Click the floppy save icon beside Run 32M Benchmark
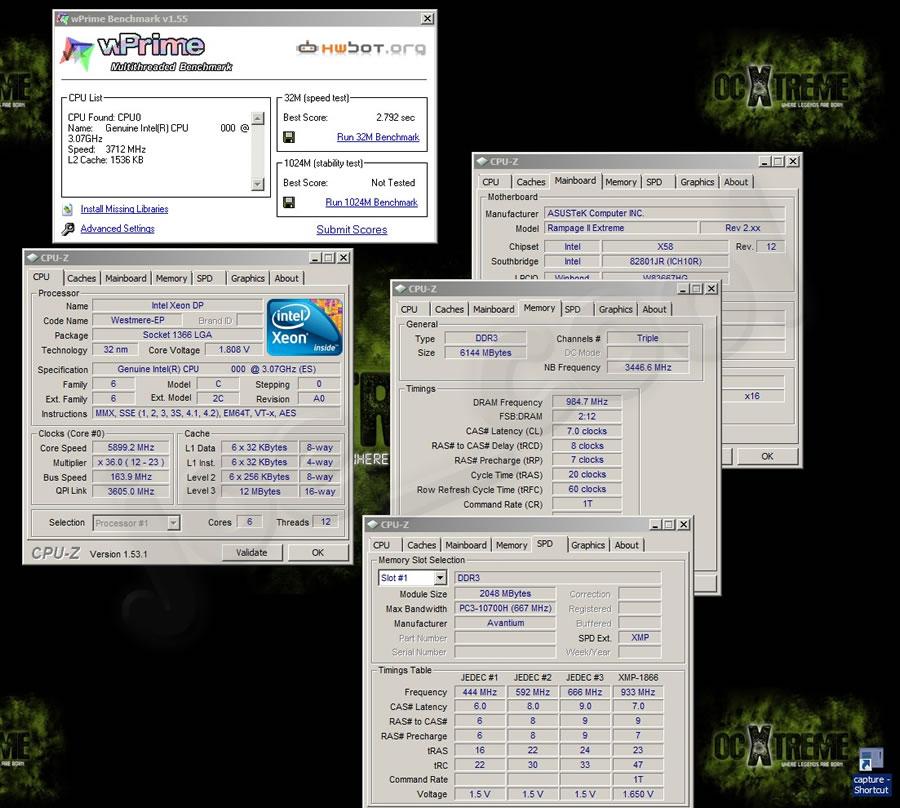900x808 pixels. pyautogui.click(x=289, y=137)
